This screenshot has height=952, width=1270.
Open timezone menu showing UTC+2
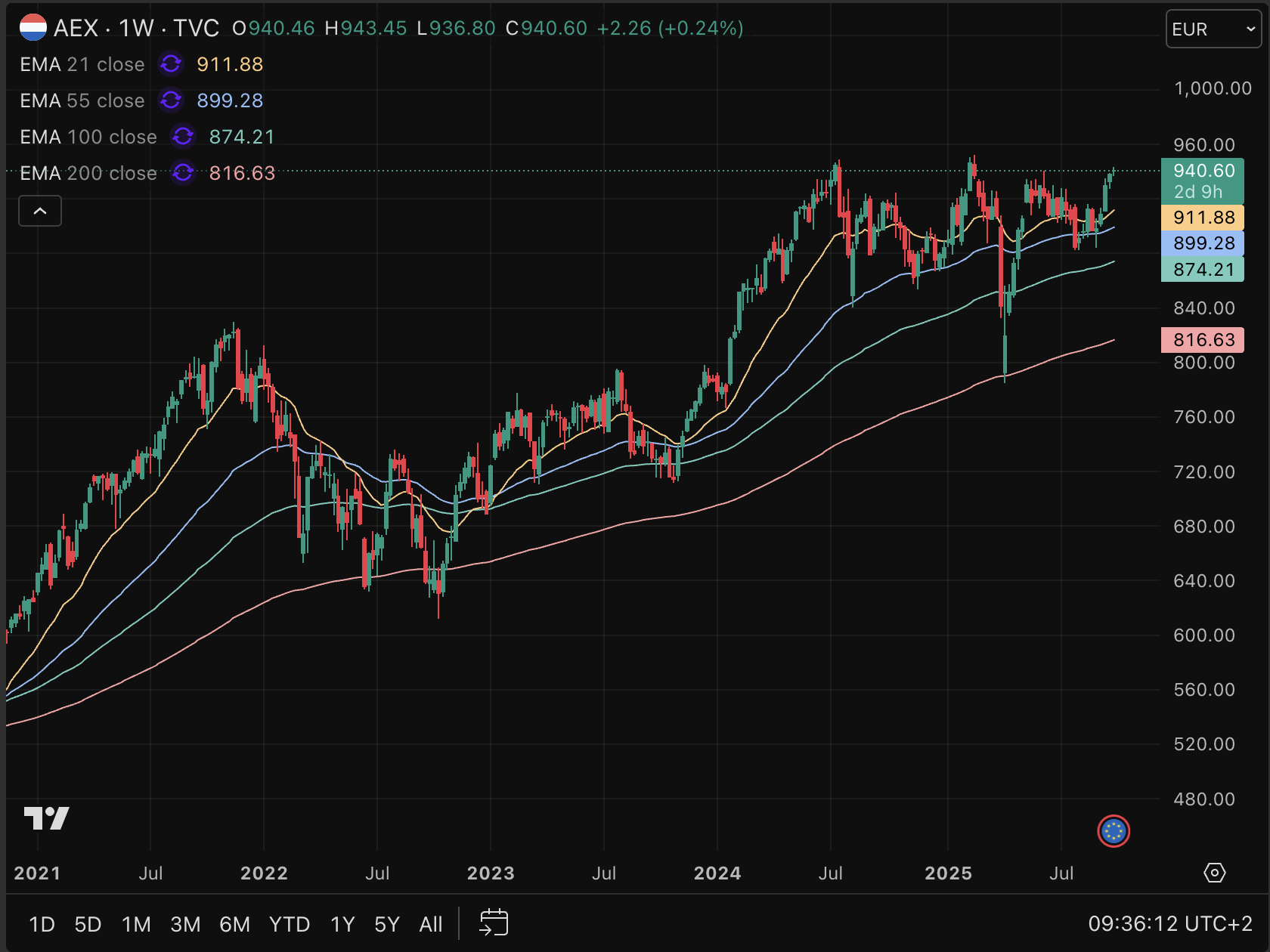[1169, 923]
